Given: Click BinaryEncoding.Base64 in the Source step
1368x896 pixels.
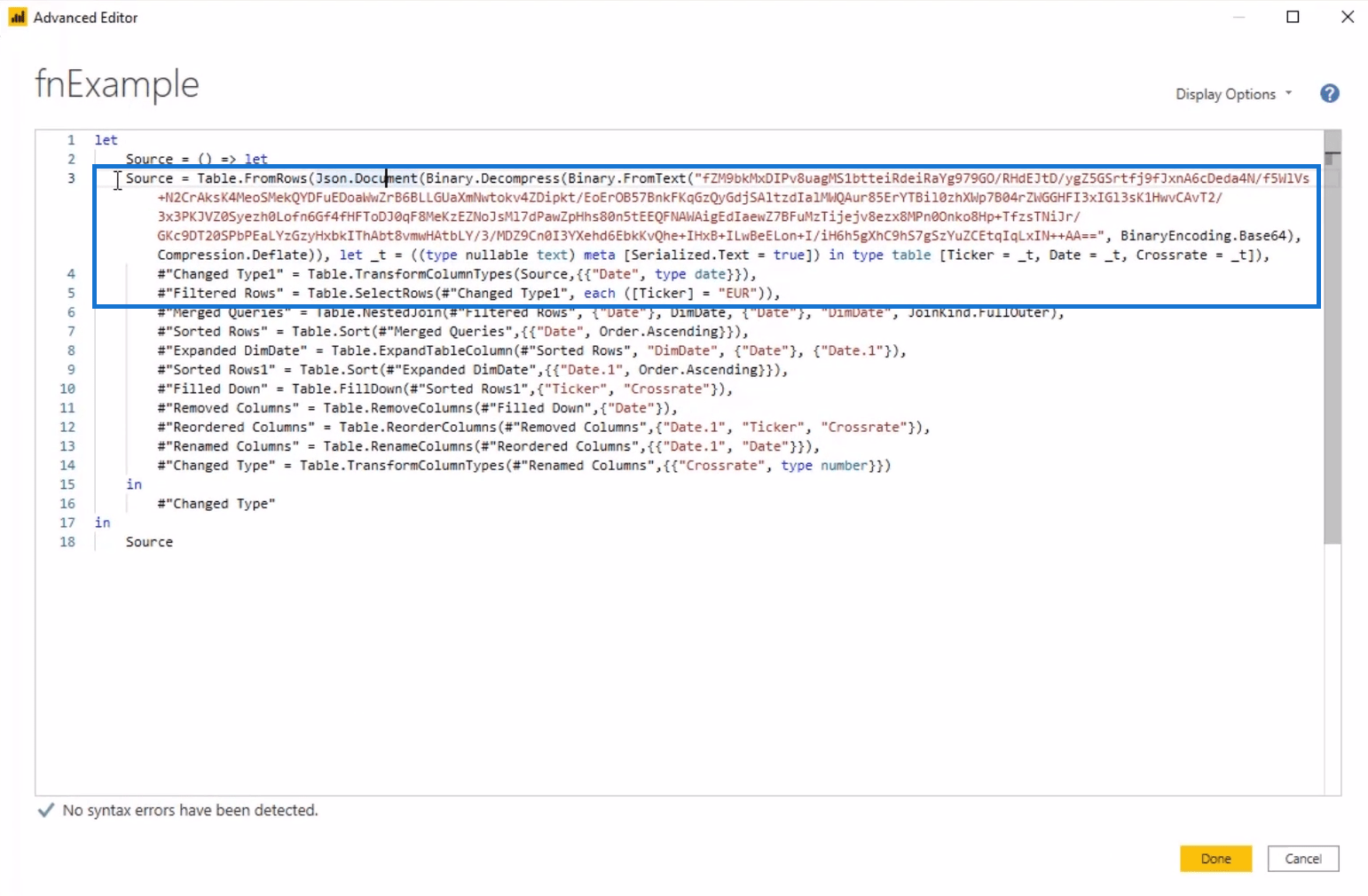Looking at the screenshot, I should click(1207, 236).
